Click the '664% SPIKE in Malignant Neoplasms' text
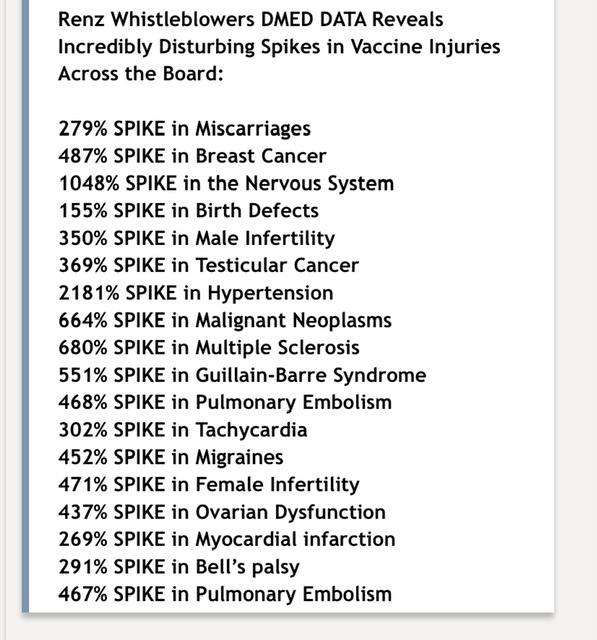Viewport: 597px width, 640px height. coord(225,320)
